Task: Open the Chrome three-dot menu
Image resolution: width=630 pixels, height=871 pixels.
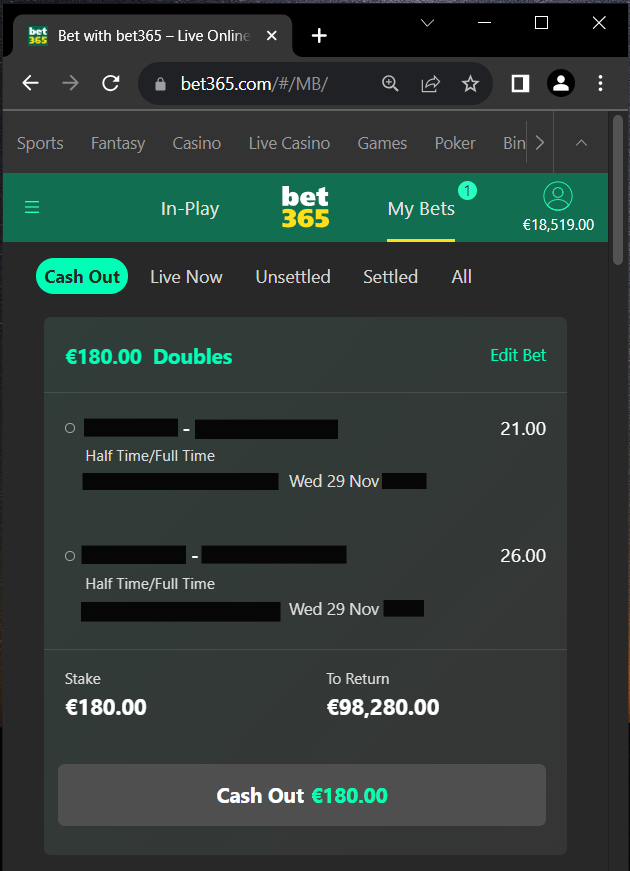Action: point(601,84)
